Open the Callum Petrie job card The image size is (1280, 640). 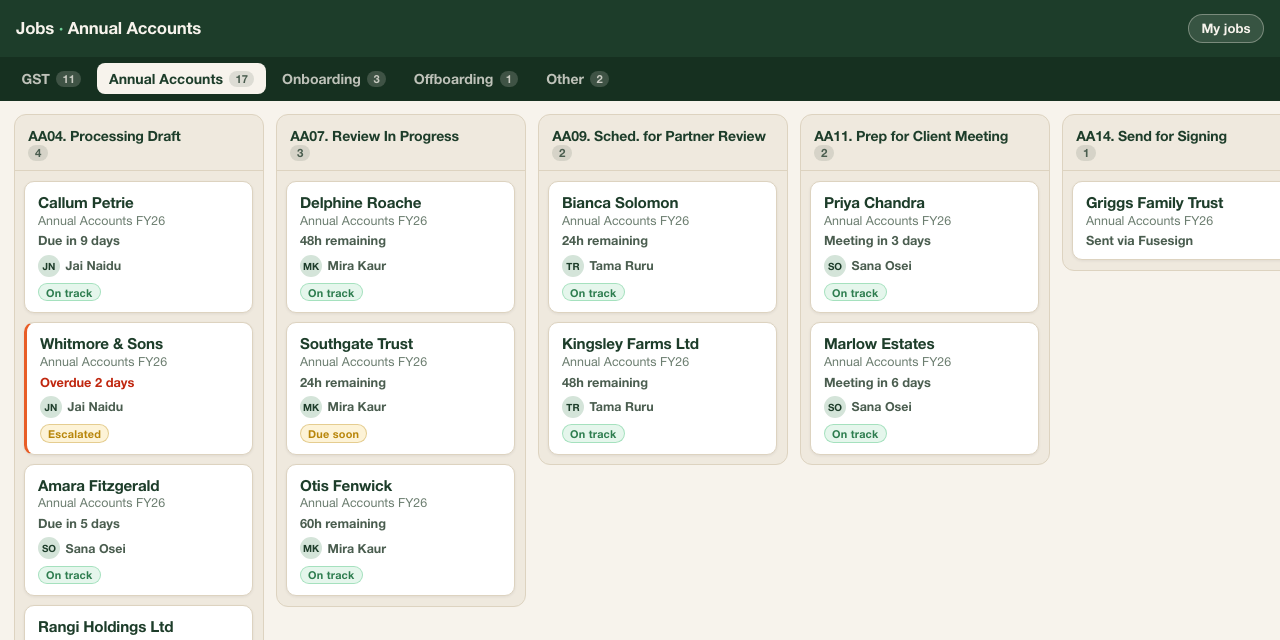[x=139, y=247]
